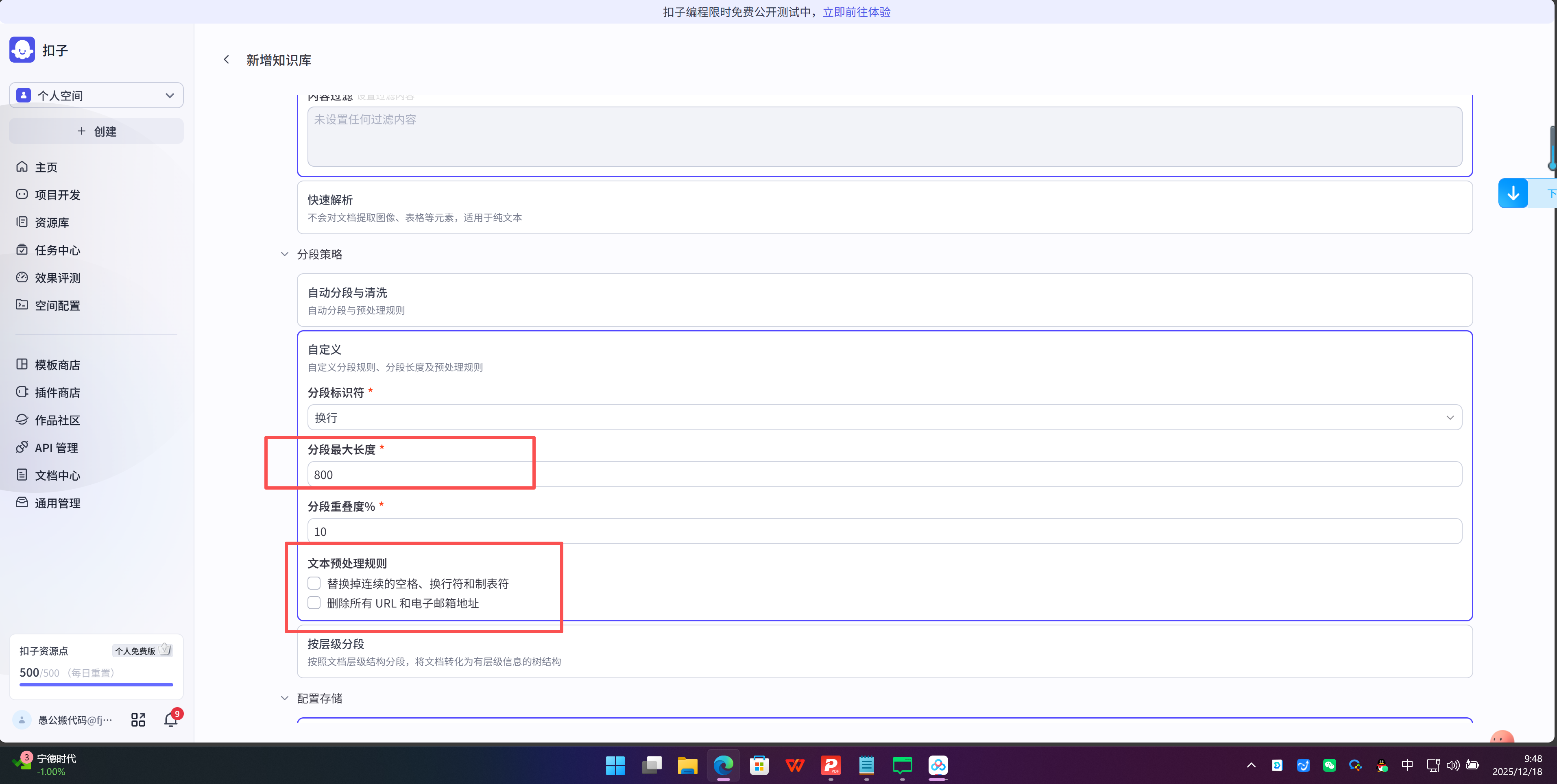Click the 创建 button

[x=96, y=131]
